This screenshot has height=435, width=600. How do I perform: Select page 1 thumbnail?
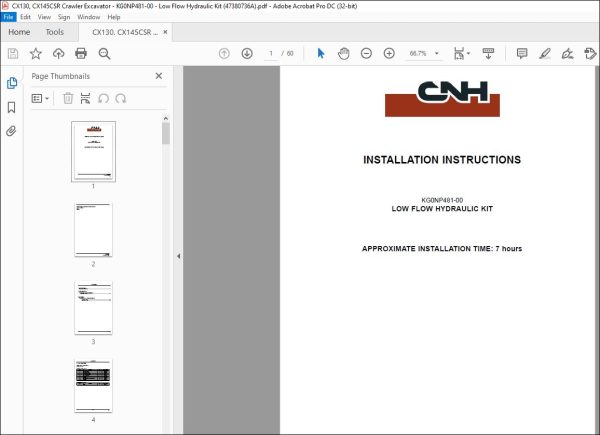tap(93, 152)
